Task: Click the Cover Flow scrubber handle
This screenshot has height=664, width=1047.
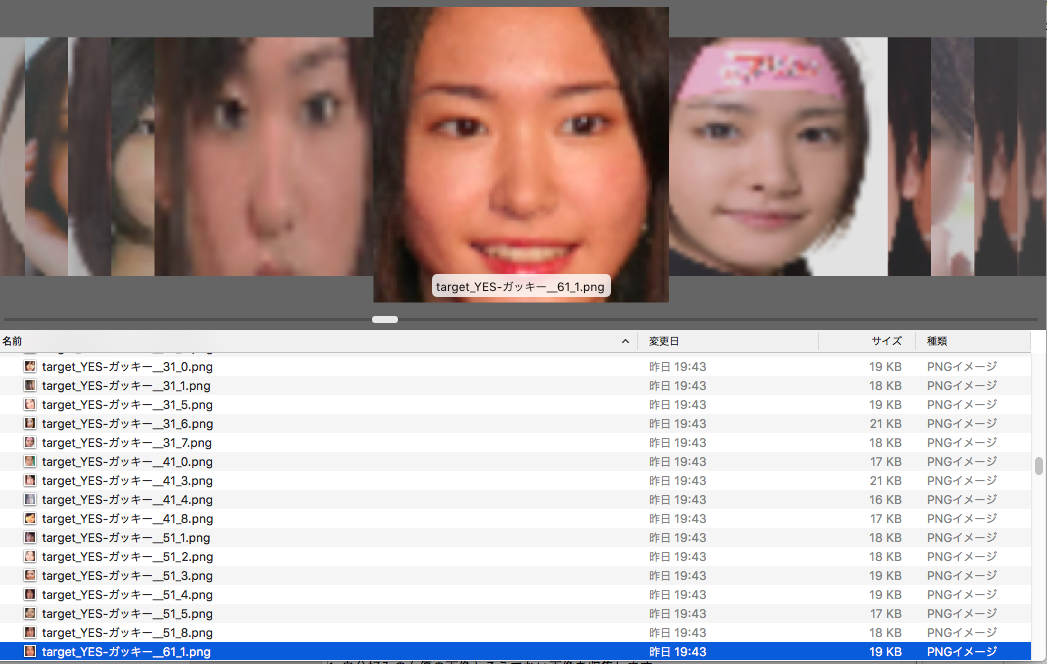Action: coord(385,320)
